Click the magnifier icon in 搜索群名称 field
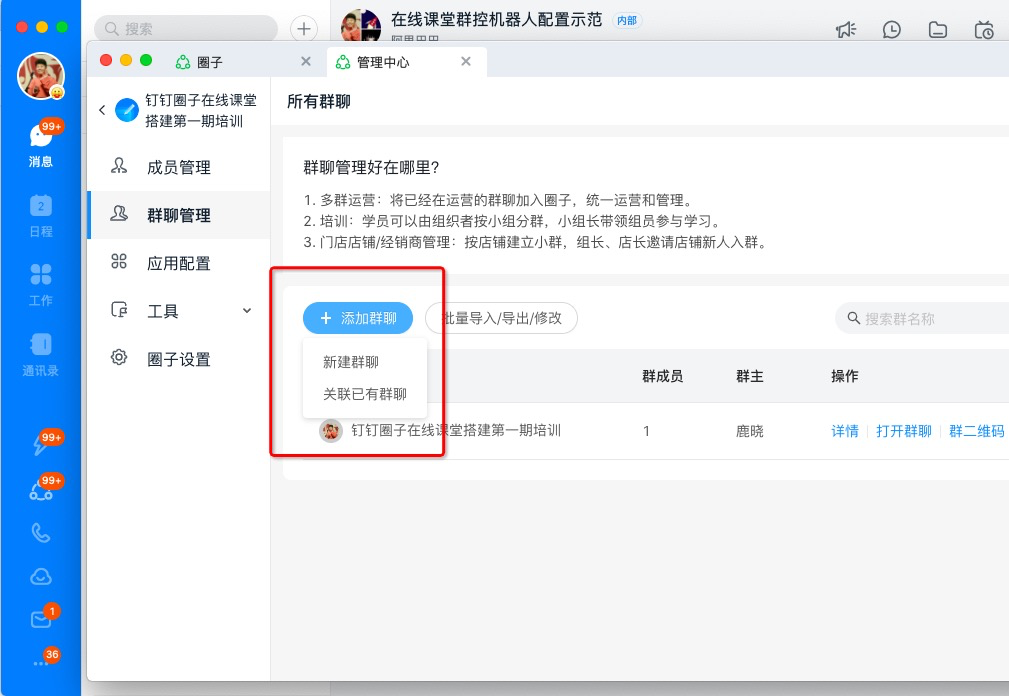Viewport: 1009px width, 696px height. click(853, 318)
